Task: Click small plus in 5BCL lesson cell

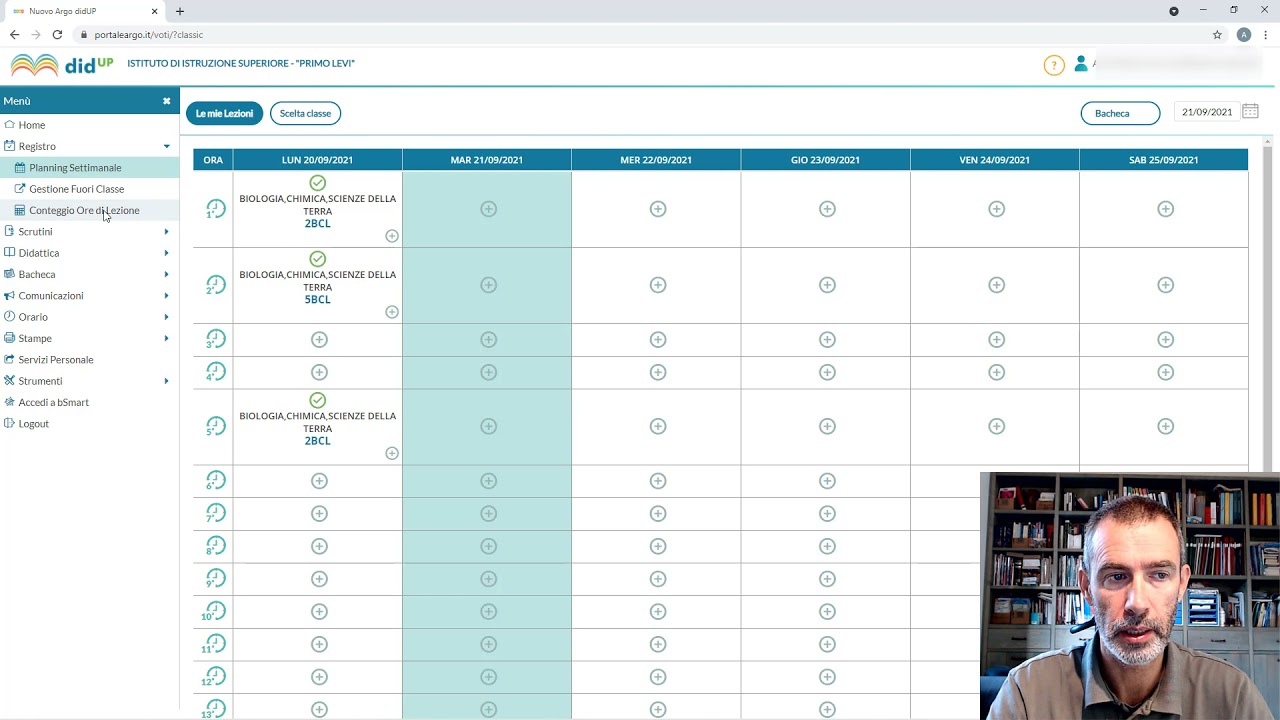Action: [392, 312]
